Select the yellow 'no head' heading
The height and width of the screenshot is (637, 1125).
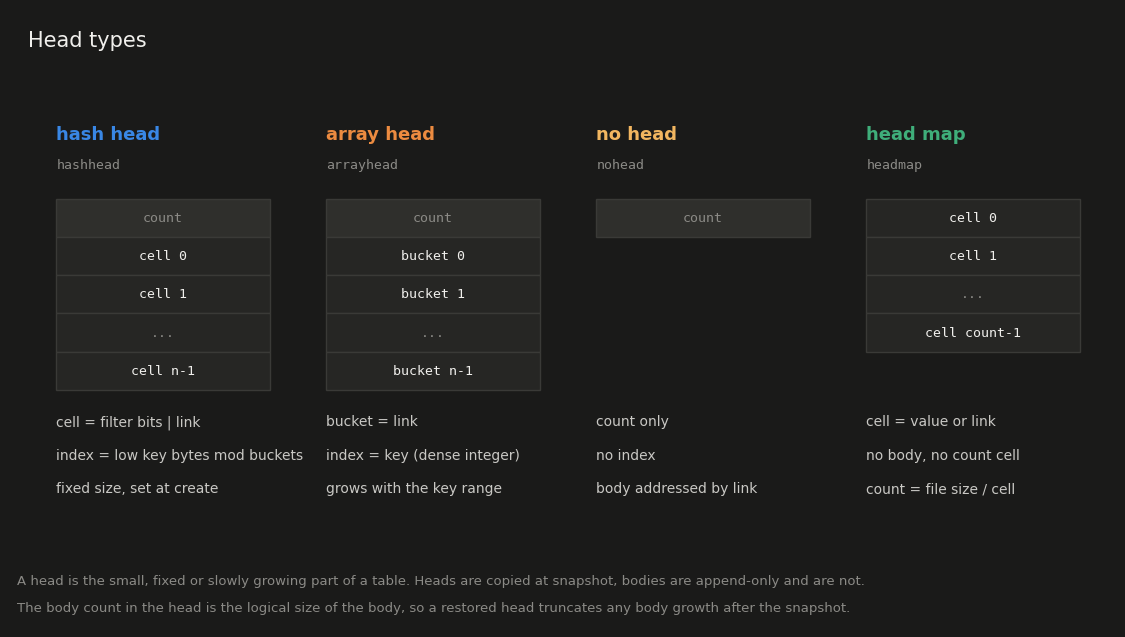(636, 134)
